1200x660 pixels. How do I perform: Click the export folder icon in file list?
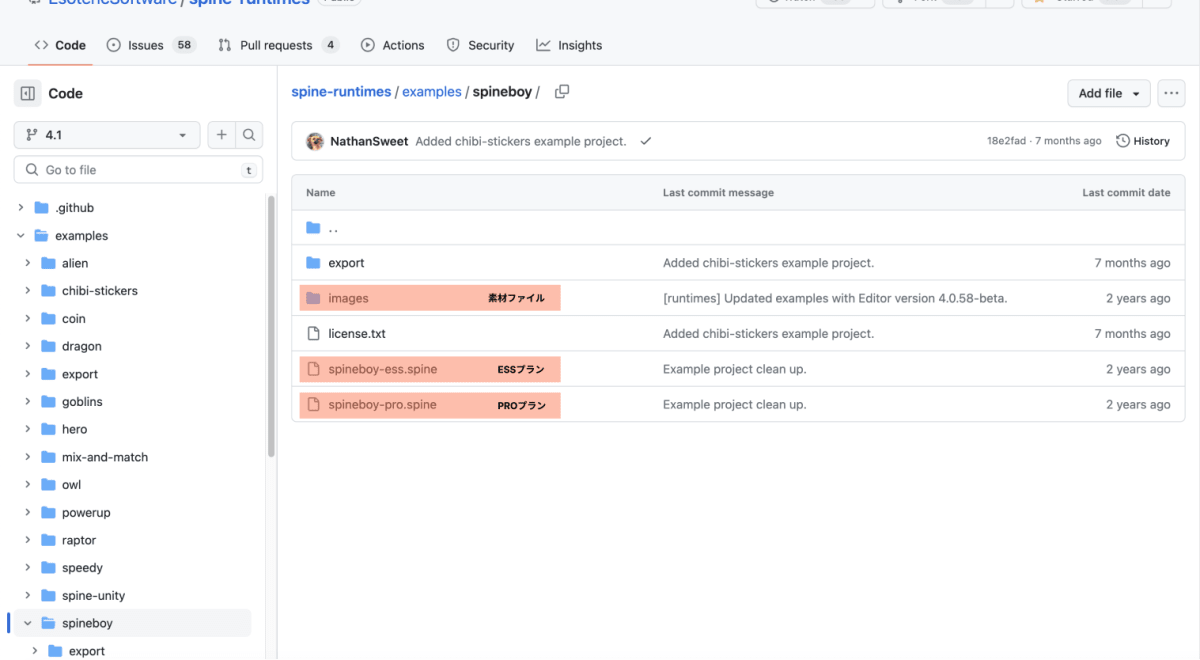(x=313, y=263)
